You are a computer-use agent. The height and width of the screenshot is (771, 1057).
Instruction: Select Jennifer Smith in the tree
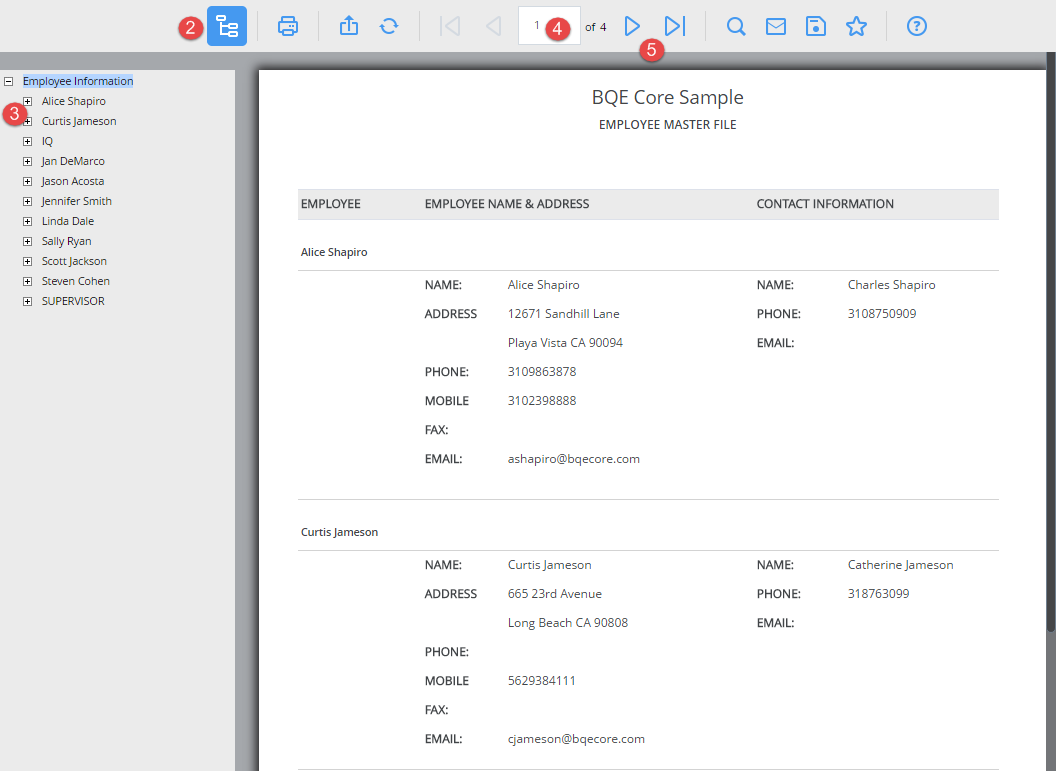click(76, 201)
